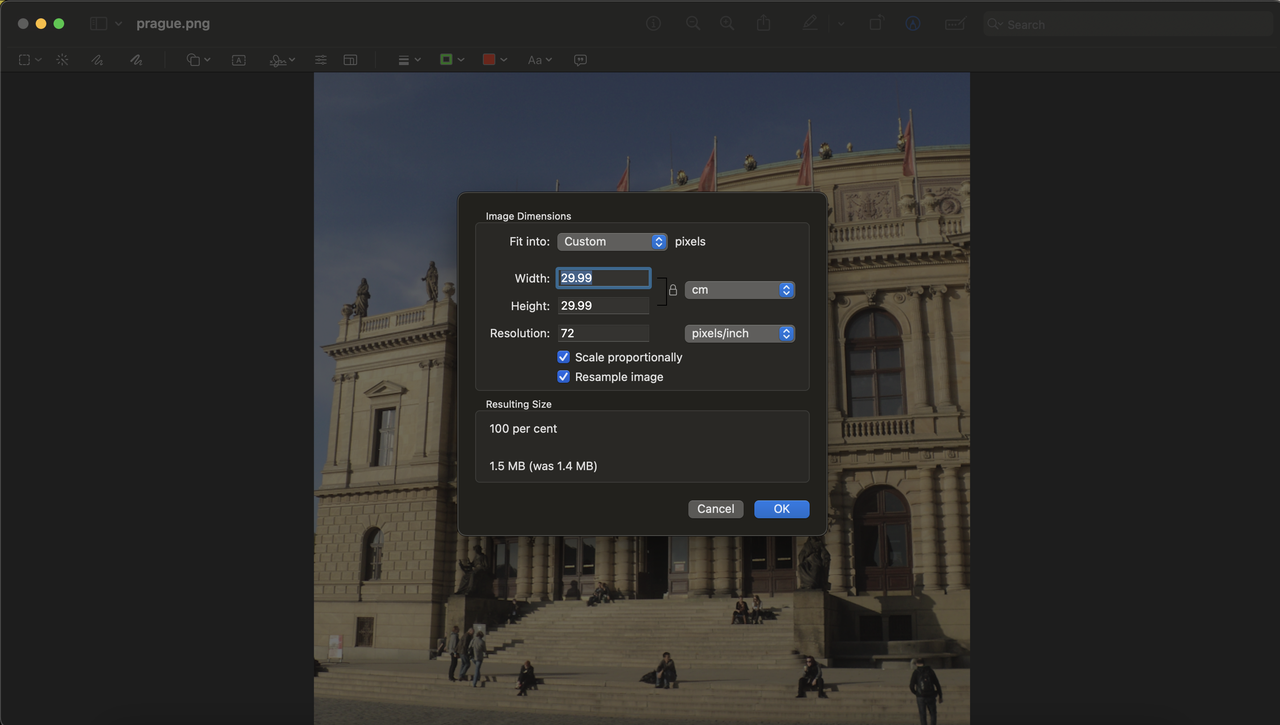Click the Instant Alpha magic wand tool

[x=62, y=60]
